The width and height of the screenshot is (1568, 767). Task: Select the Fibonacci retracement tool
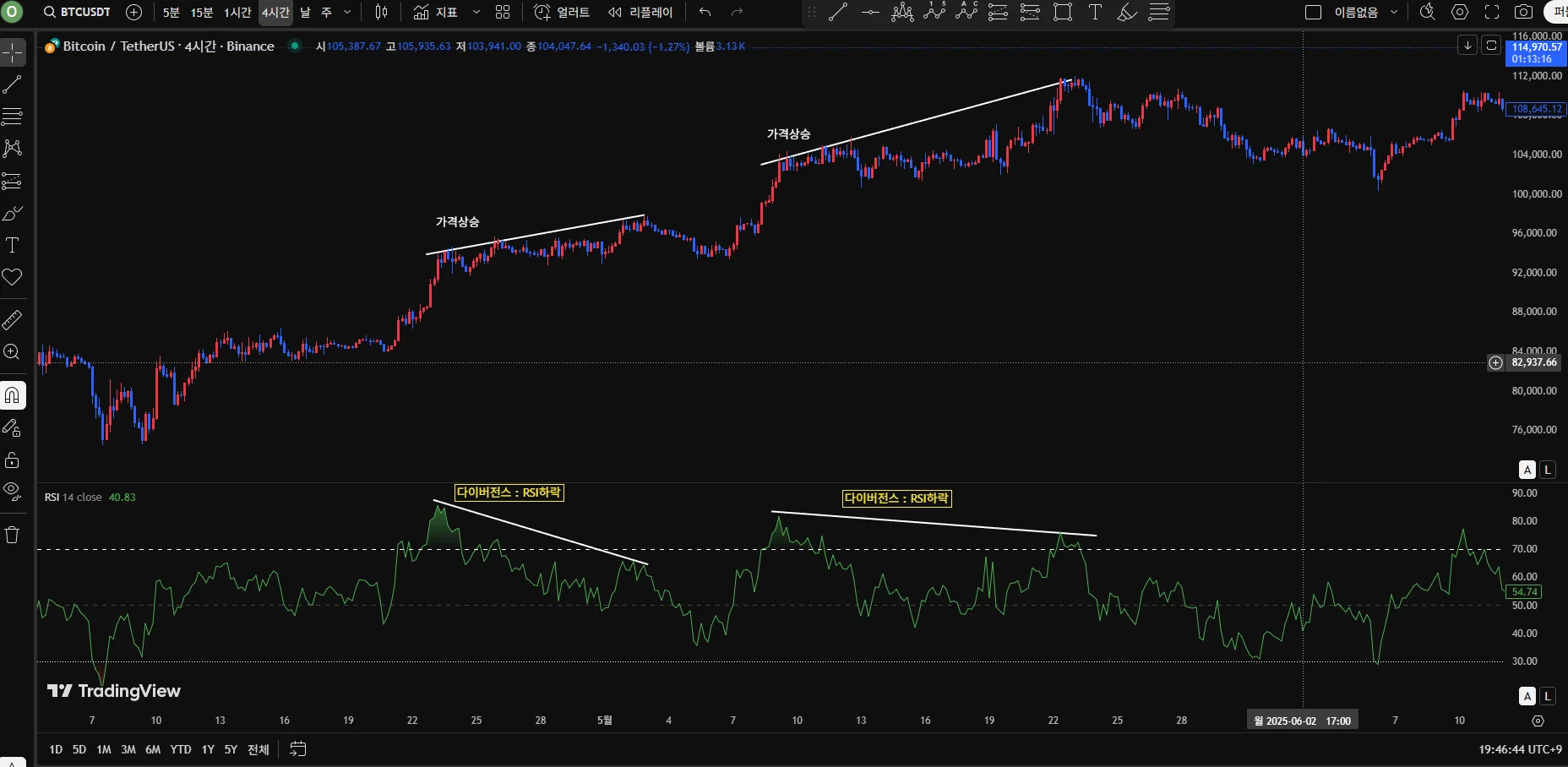pos(12,117)
